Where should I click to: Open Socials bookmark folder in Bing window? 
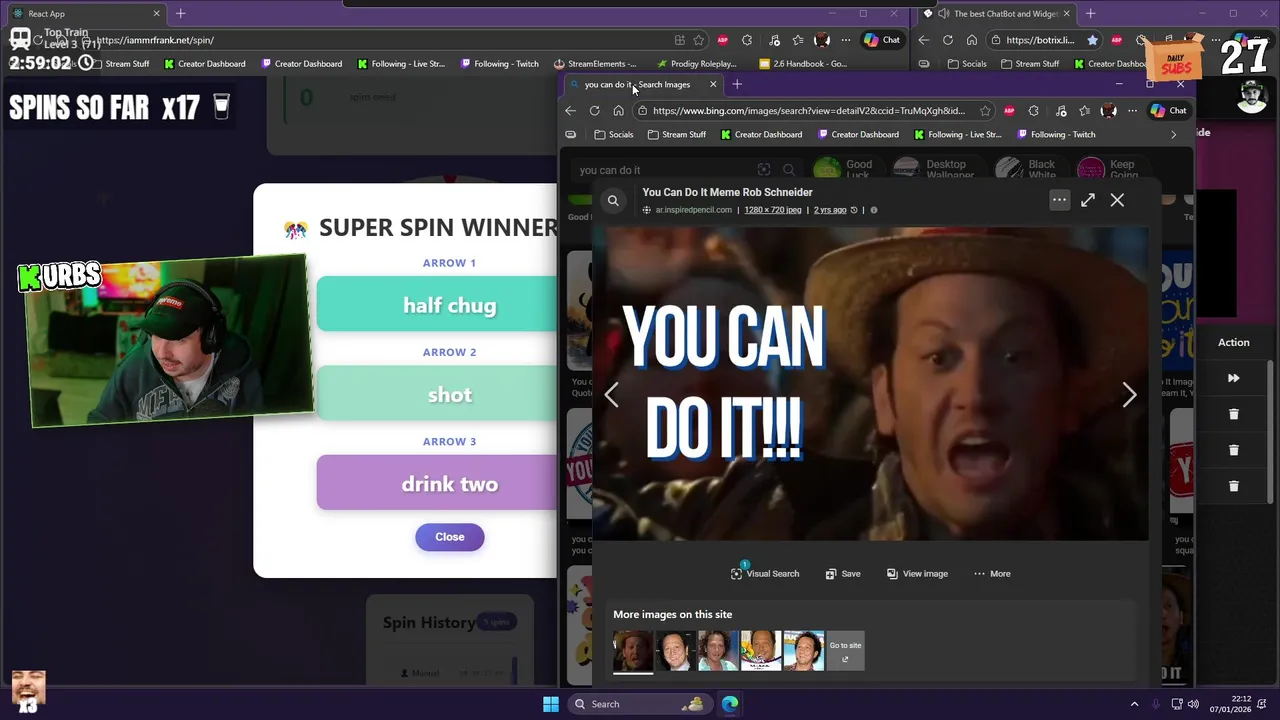[x=613, y=134]
